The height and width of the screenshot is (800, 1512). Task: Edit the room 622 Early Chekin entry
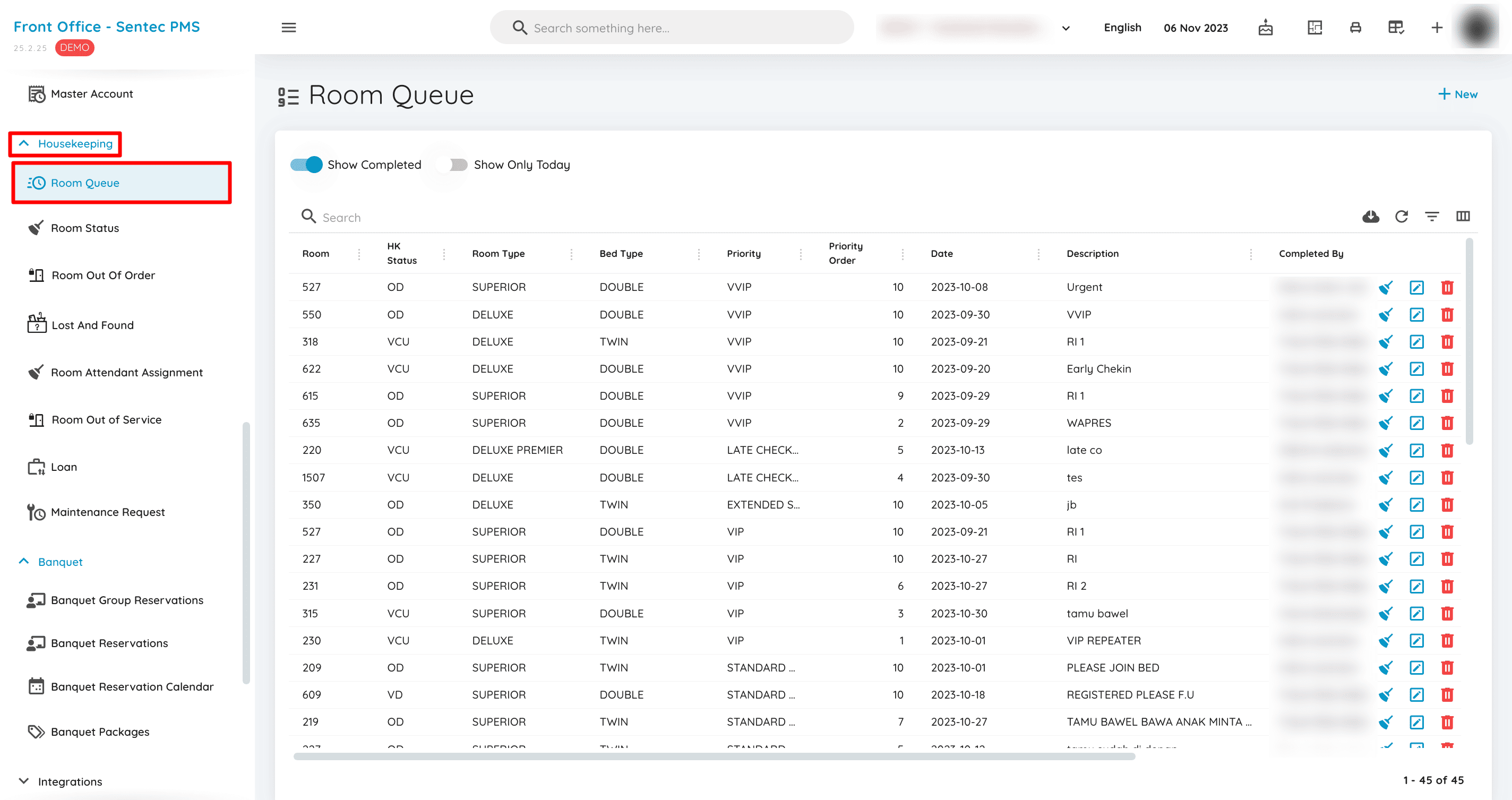1416,368
